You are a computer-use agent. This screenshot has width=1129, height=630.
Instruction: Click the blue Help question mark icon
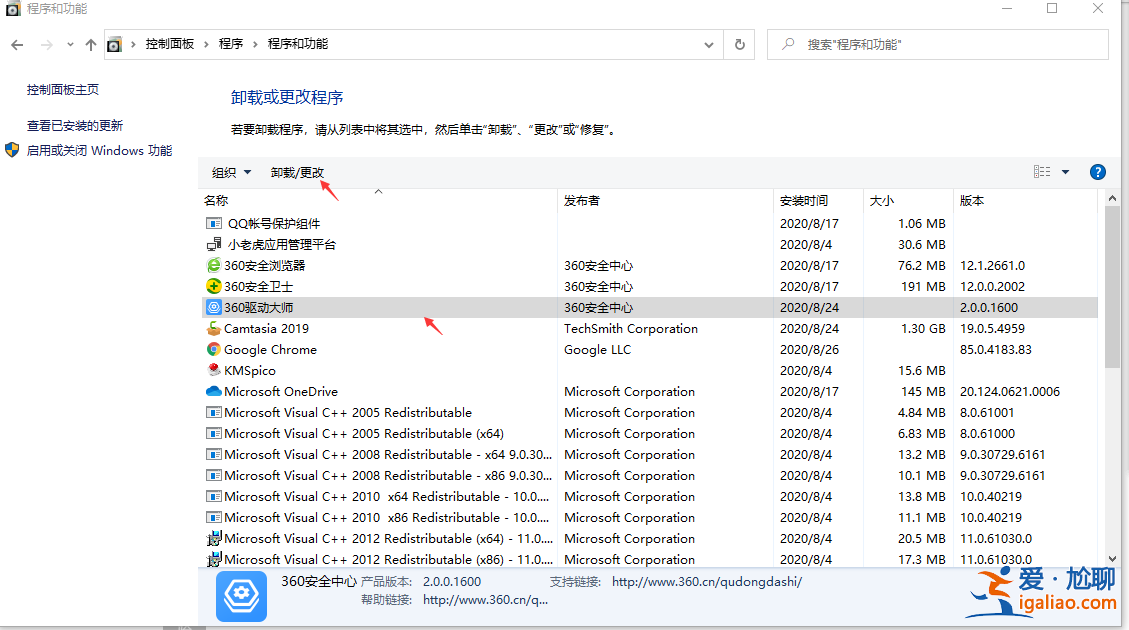tap(1097, 171)
